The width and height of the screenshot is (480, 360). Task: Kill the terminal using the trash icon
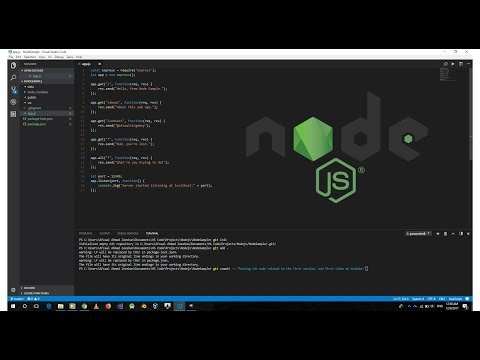445,234
